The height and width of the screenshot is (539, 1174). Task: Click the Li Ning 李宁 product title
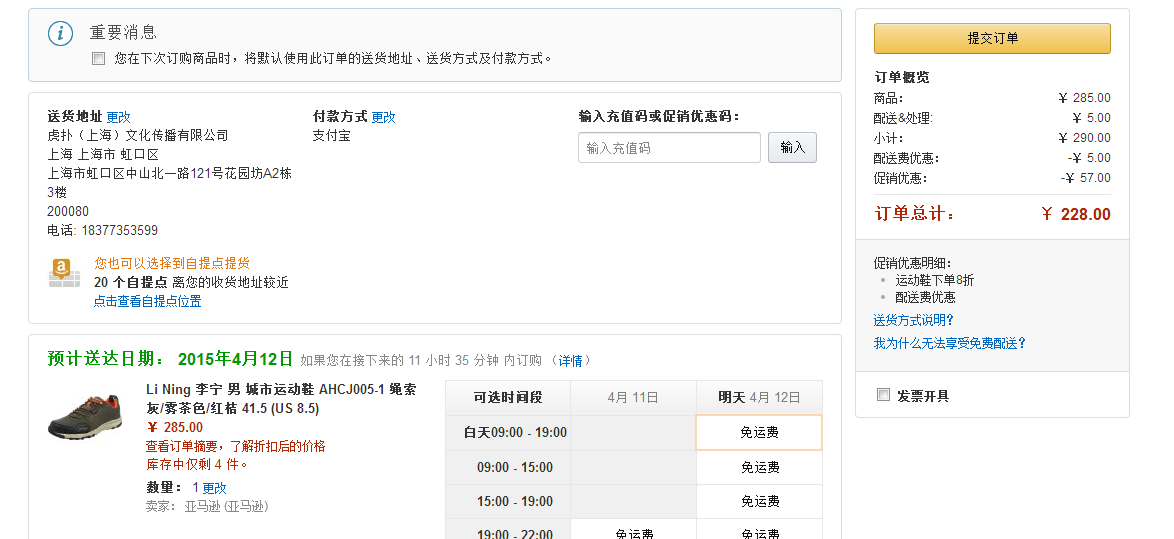[x=281, y=399]
